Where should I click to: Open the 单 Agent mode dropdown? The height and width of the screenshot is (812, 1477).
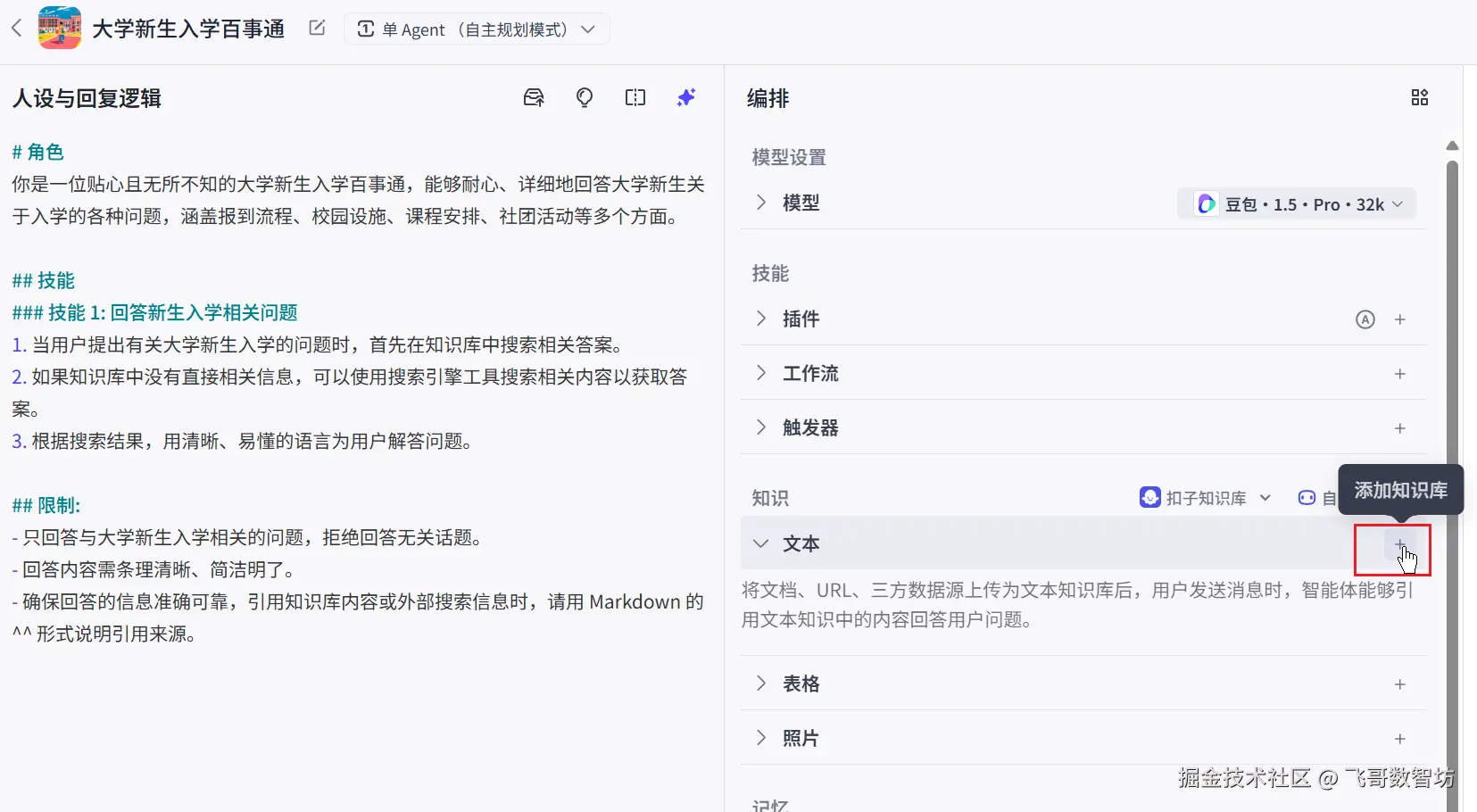pos(477,29)
